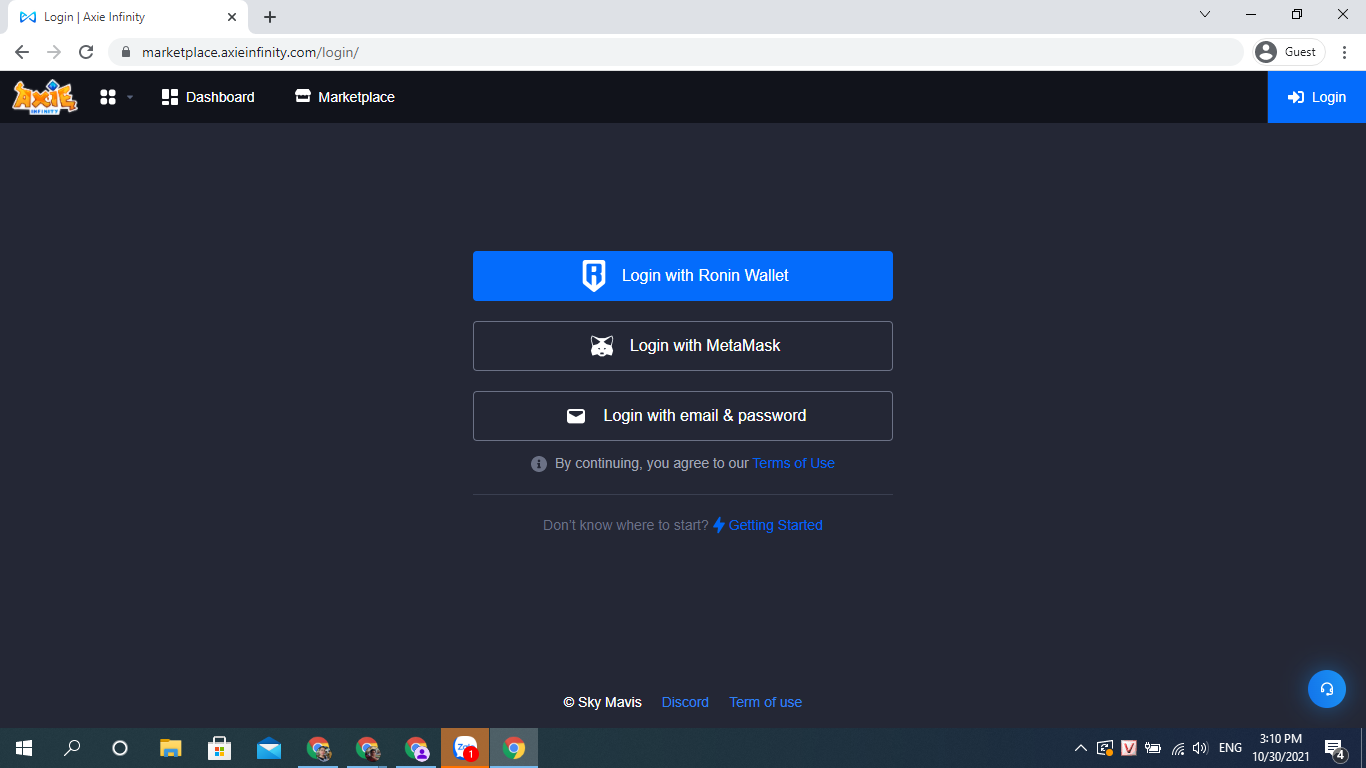Open the notification center icon
The width and height of the screenshot is (1366, 768).
click(x=1334, y=748)
